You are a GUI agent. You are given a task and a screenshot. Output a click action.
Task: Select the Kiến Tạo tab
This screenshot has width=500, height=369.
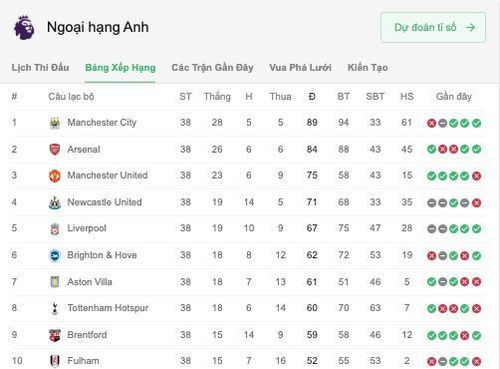point(368,68)
